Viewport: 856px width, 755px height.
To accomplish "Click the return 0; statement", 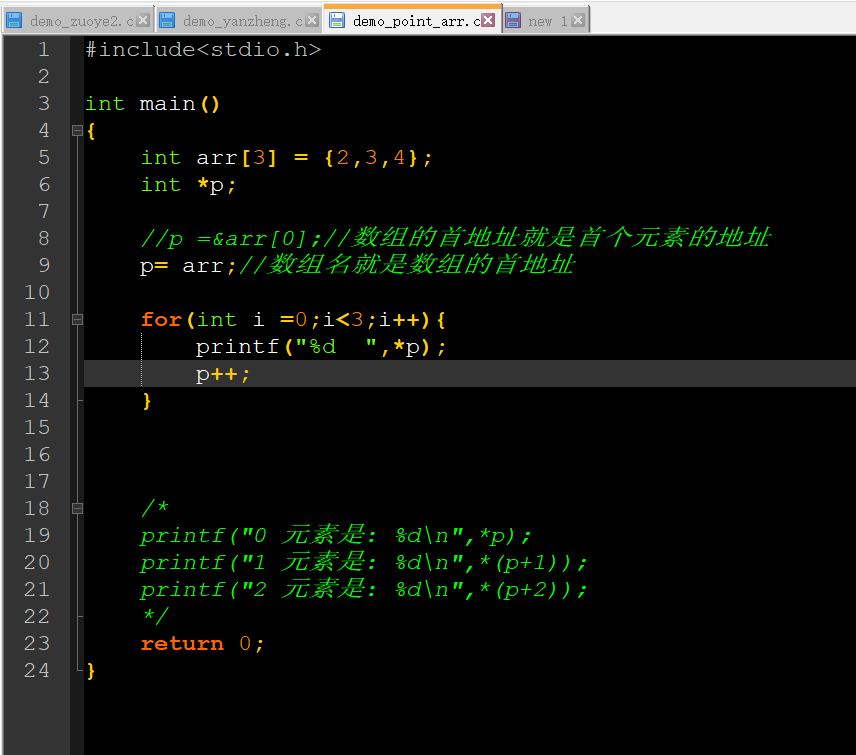I will (x=203, y=644).
